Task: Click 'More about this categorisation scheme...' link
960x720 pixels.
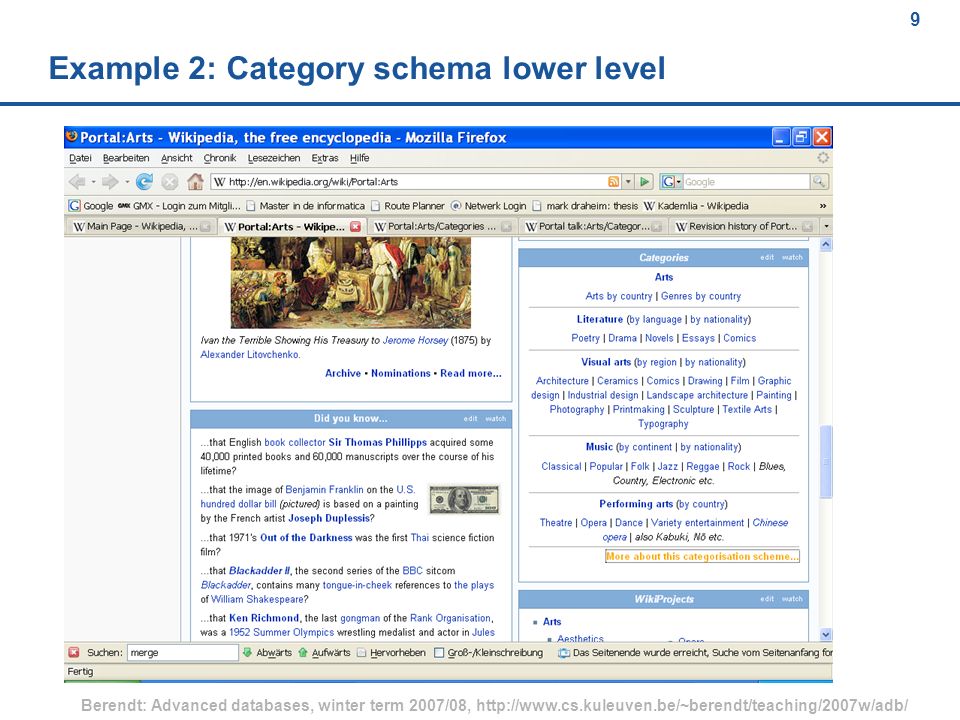Action: point(702,557)
